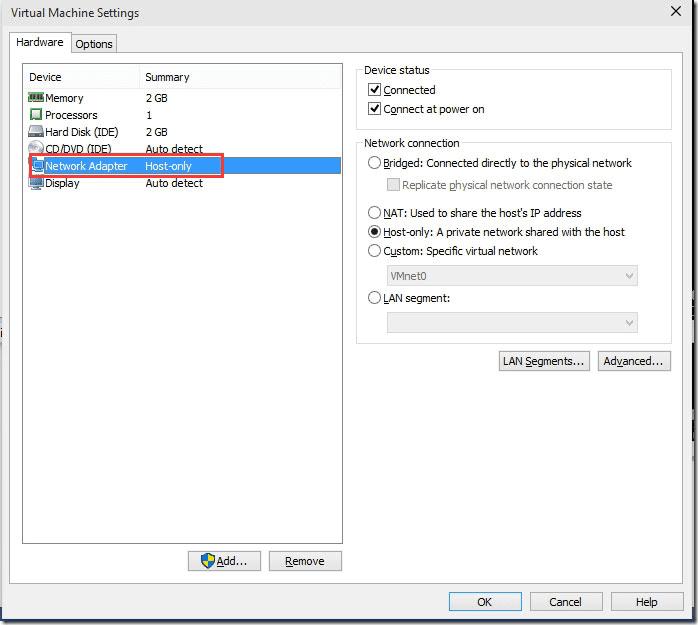Open LAN Segments... dialog
The image size is (698, 625).
click(544, 361)
